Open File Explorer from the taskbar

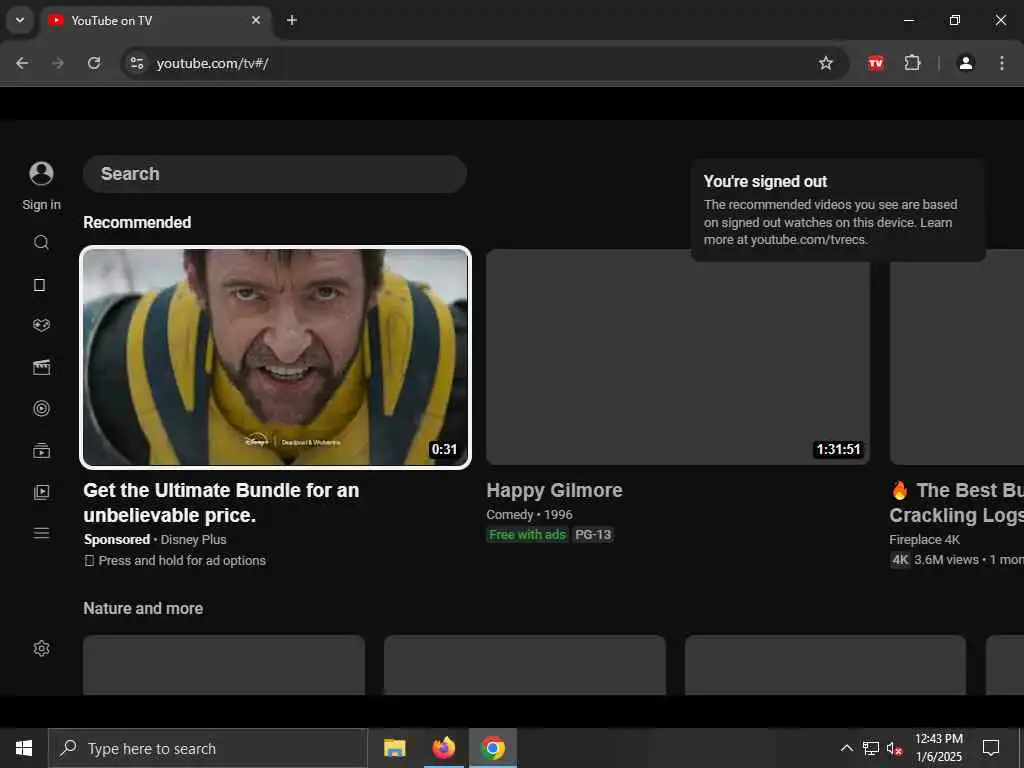pos(394,748)
